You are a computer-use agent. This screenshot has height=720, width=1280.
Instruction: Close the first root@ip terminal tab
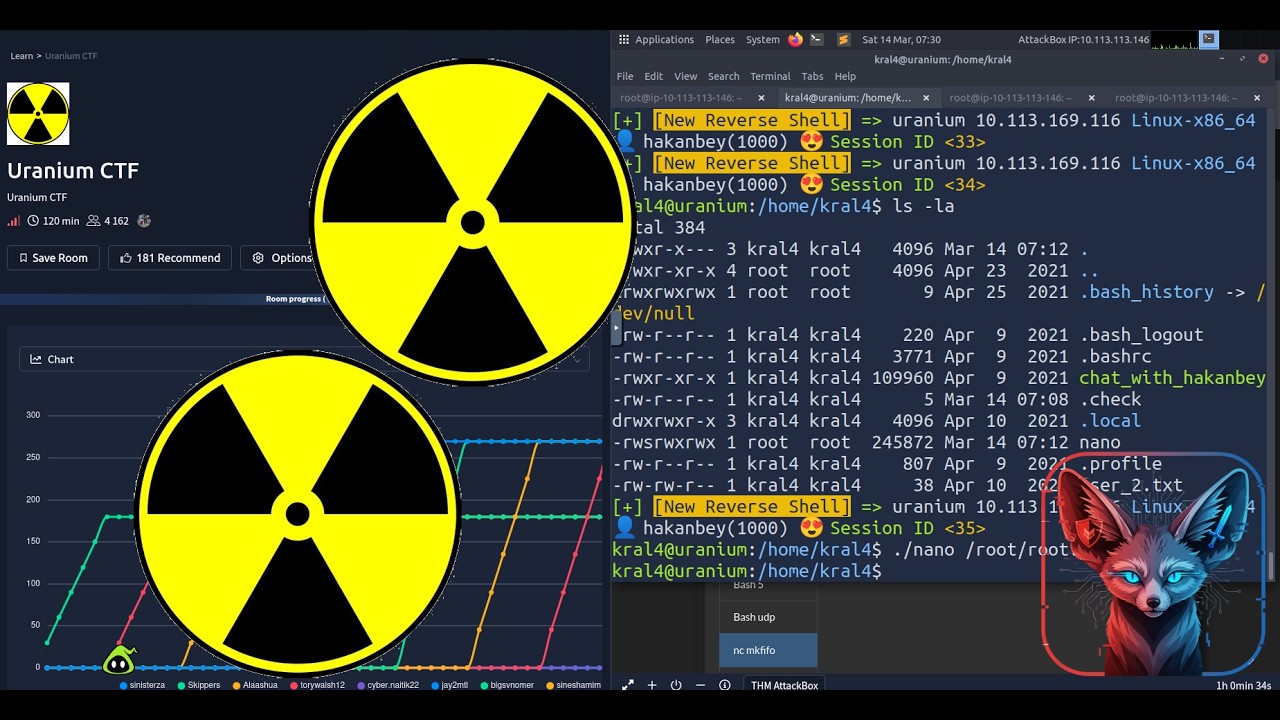(761, 98)
